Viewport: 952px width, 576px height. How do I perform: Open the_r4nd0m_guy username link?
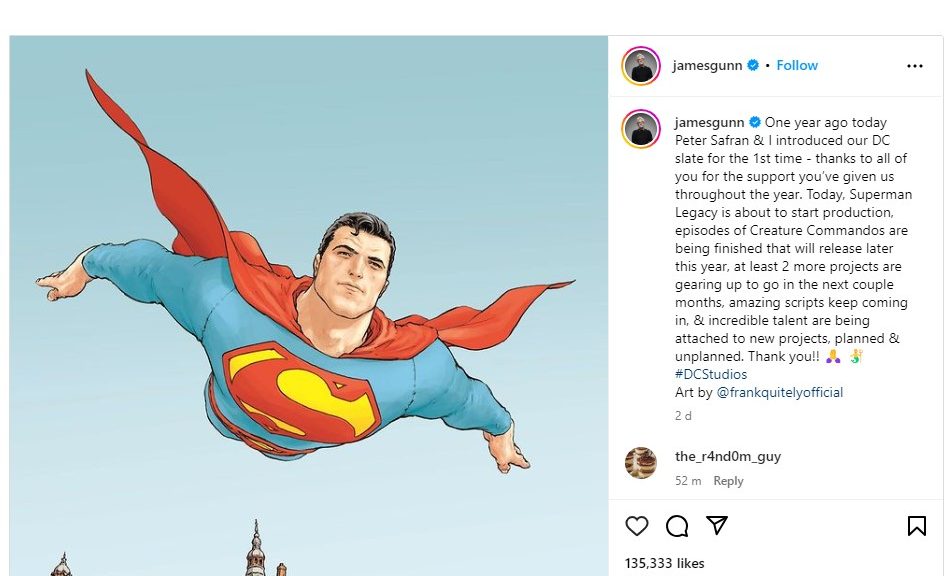(728, 457)
